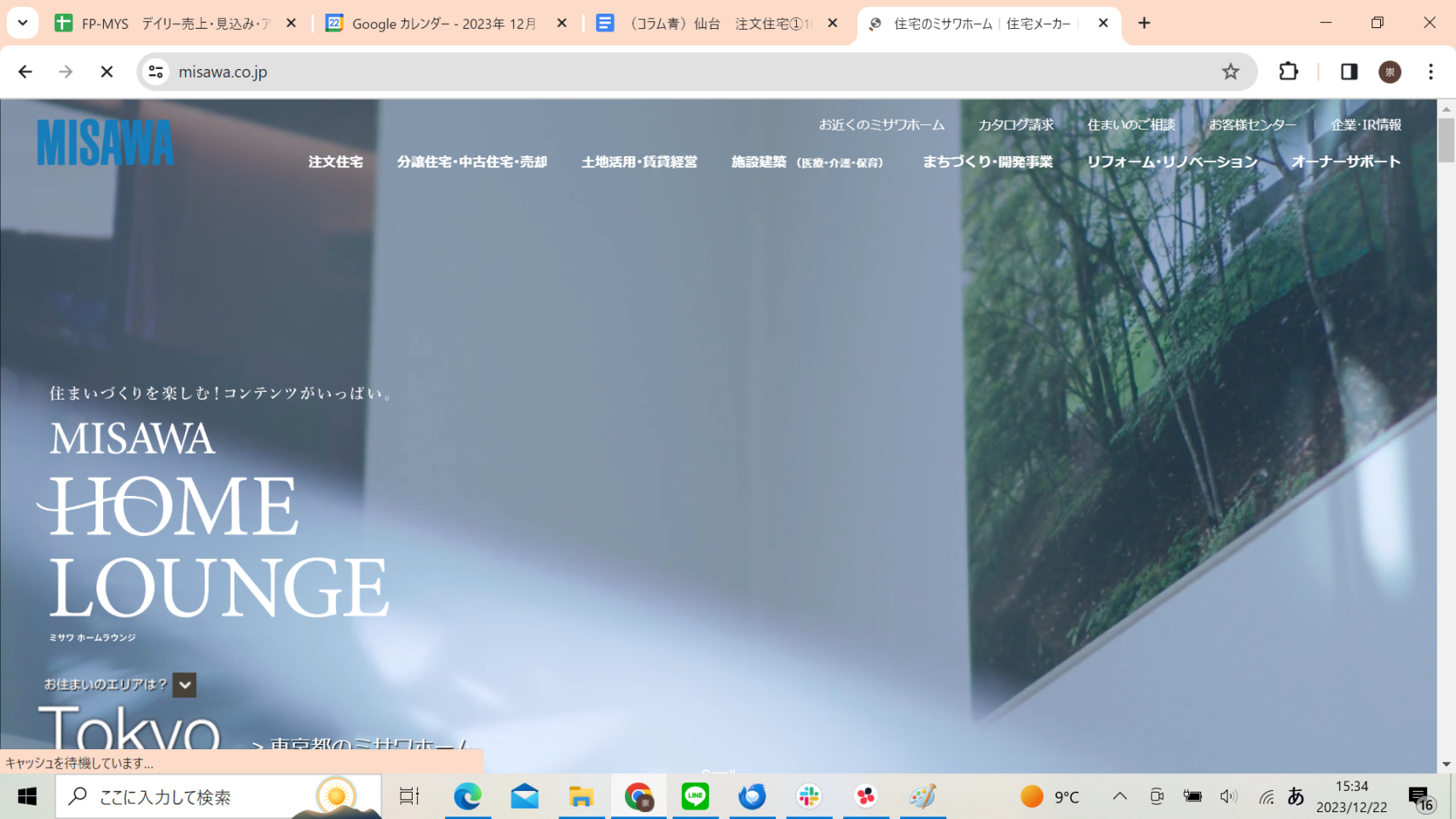1456x819 pixels.
Task: Open Thunderbird from taskbar
Action: pos(752,797)
